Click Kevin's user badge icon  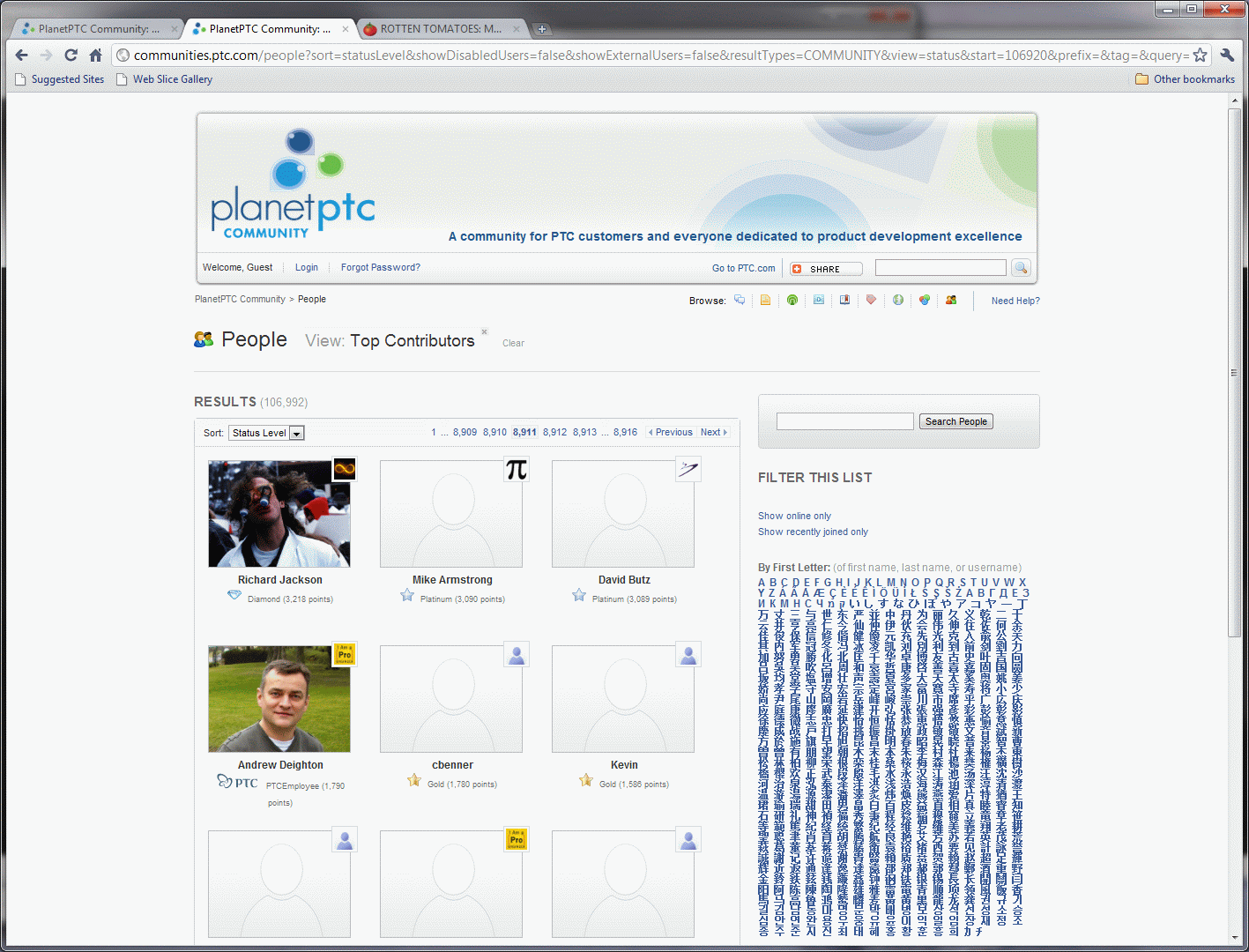pos(688,654)
